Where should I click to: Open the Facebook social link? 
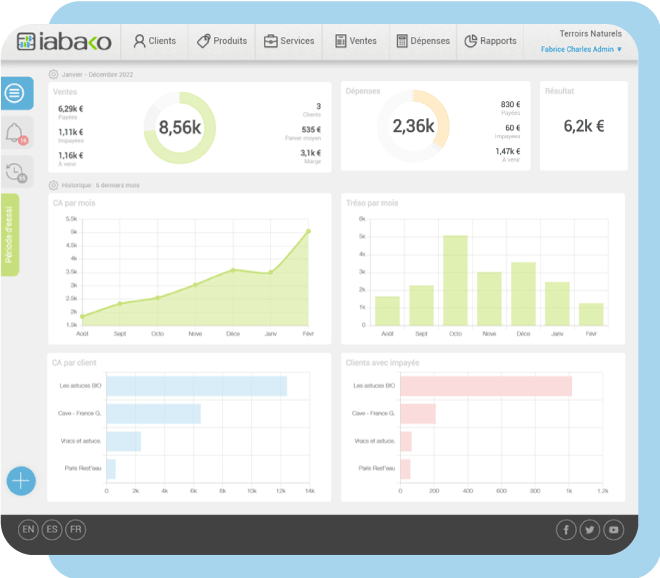point(567,530)
